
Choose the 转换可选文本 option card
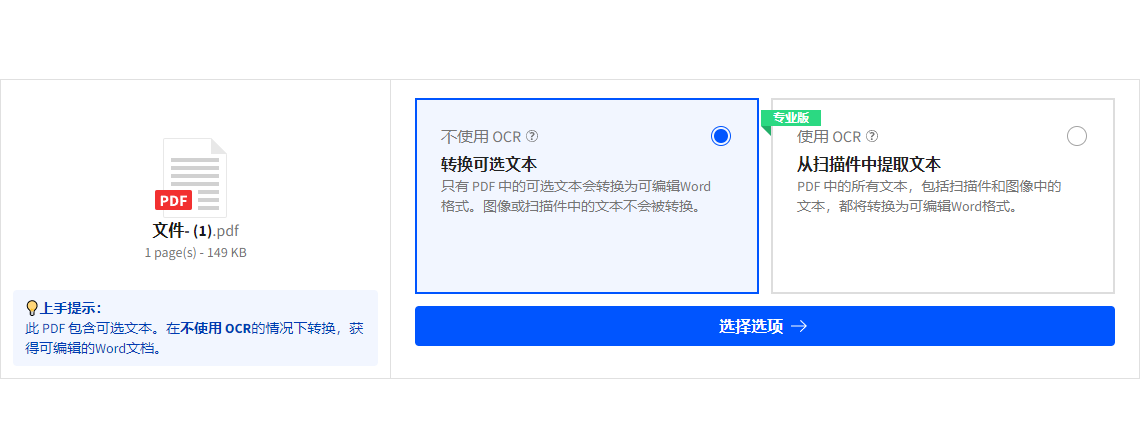pos(587,196)
